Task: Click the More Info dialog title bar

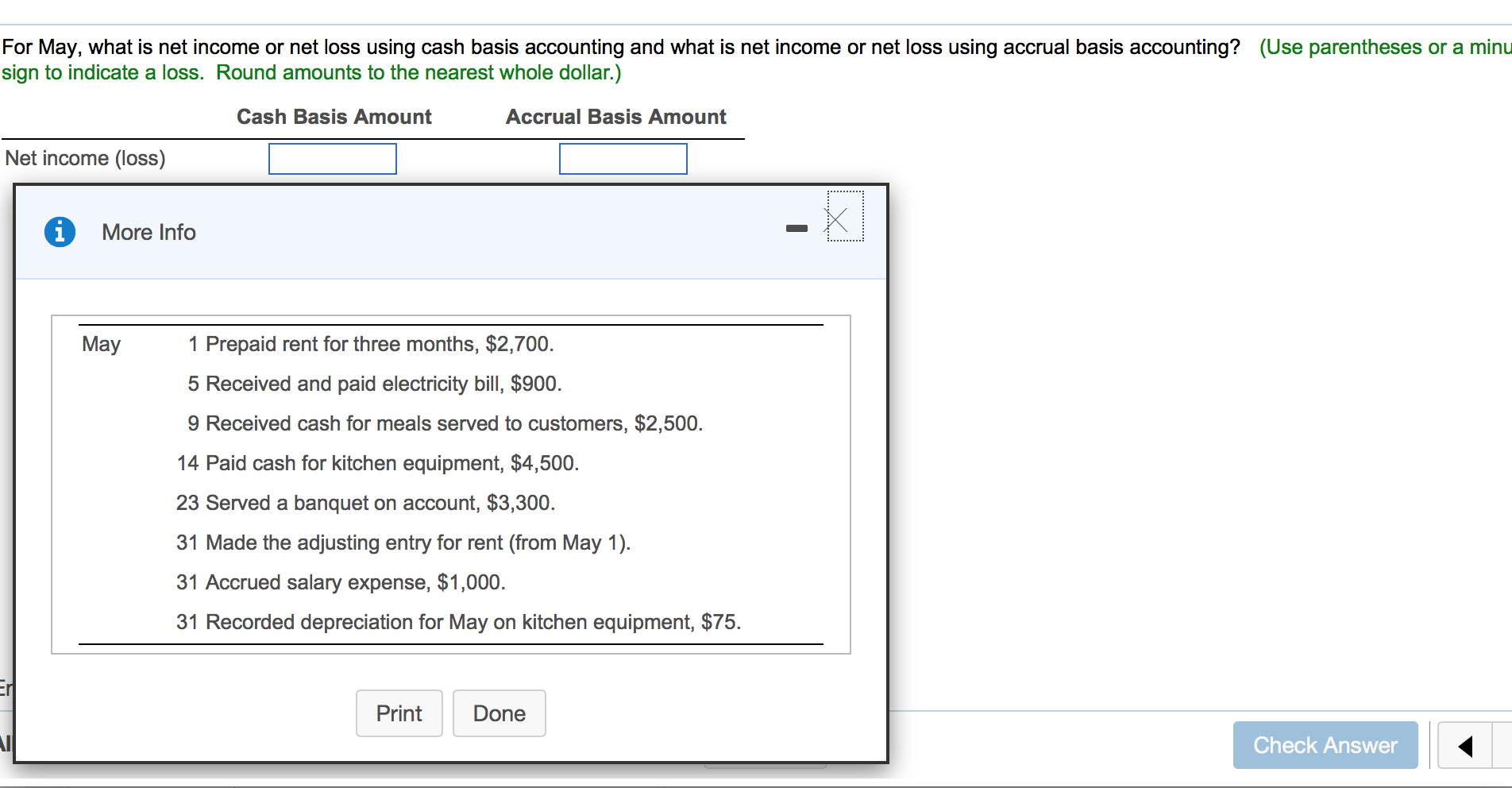Action: tap(148, 232)
